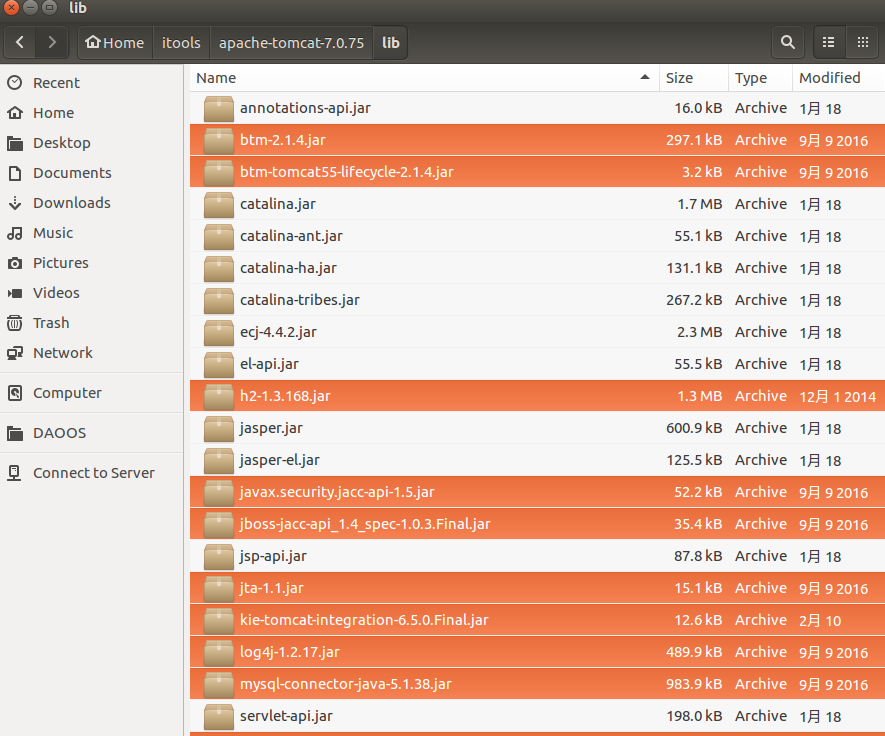Image resolution: width=885 pixels, height=736 pixels.
Task: Select jasper-el.jar file name
Action: (x=280, y=460)
